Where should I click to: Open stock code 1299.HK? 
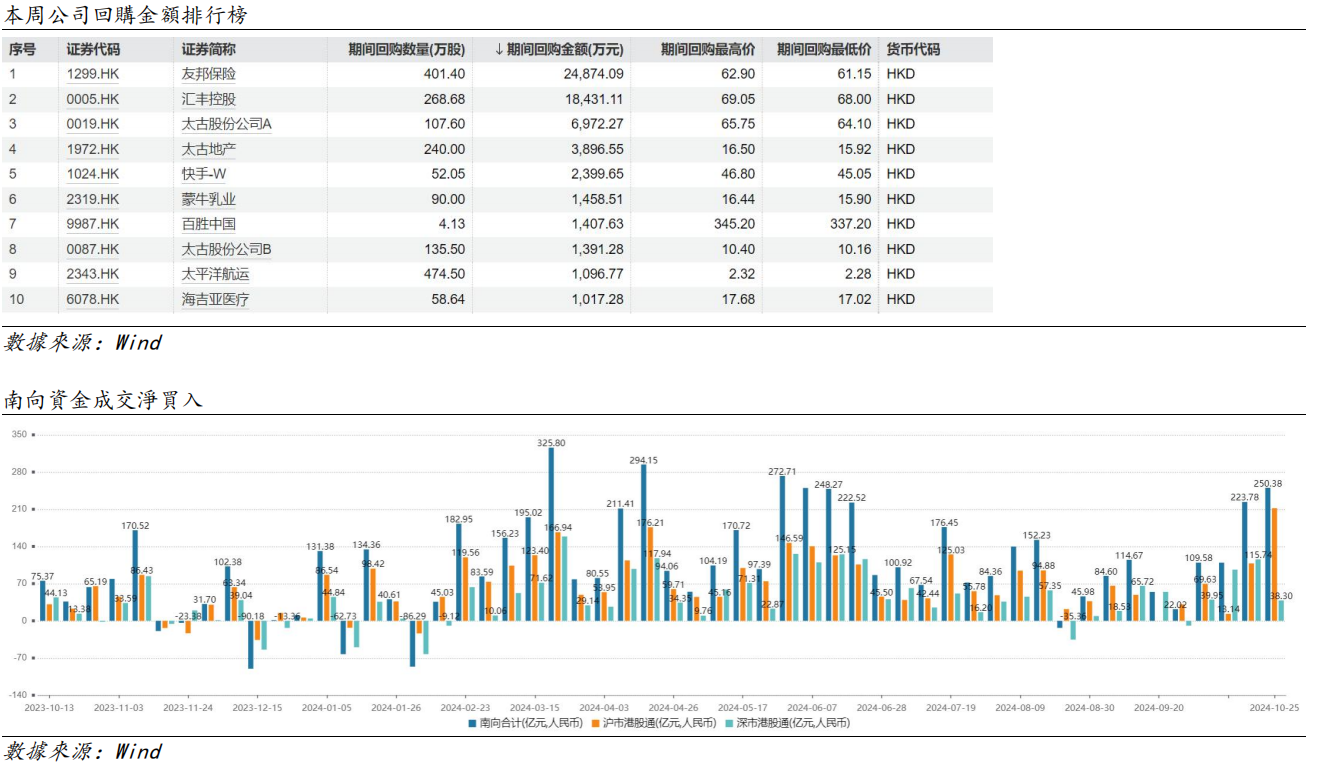click(x=93, y=74)
